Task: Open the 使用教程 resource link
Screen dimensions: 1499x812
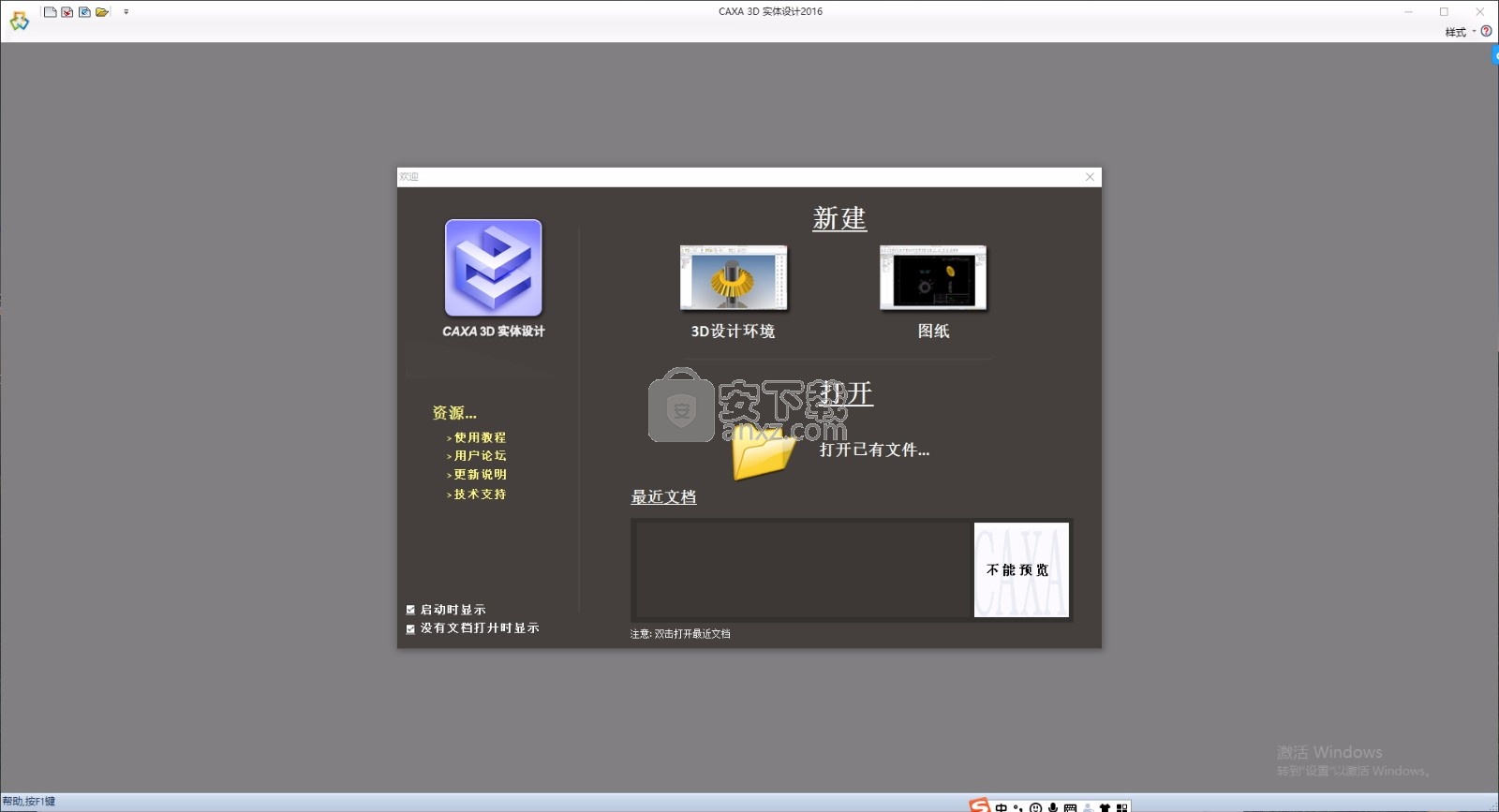Action: (x=480, y=437)
